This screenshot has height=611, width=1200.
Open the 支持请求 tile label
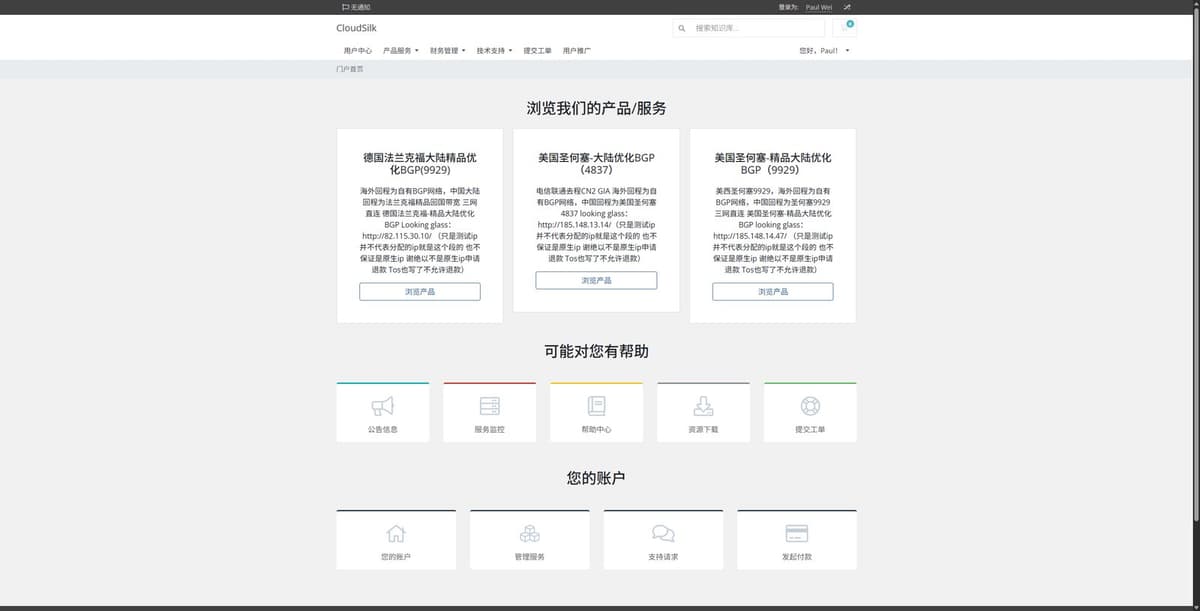point(663,556)
